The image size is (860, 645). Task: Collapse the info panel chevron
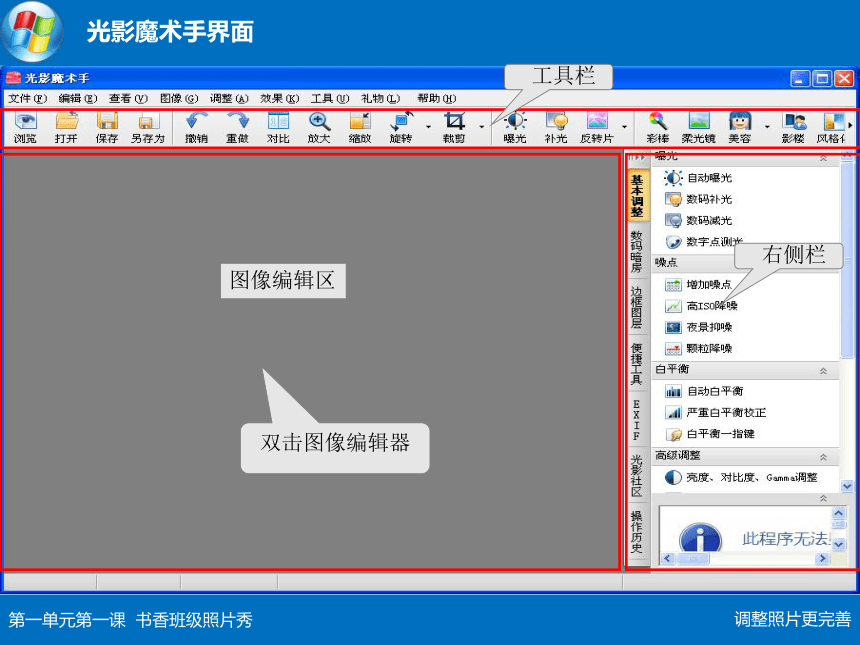point(823,498)
